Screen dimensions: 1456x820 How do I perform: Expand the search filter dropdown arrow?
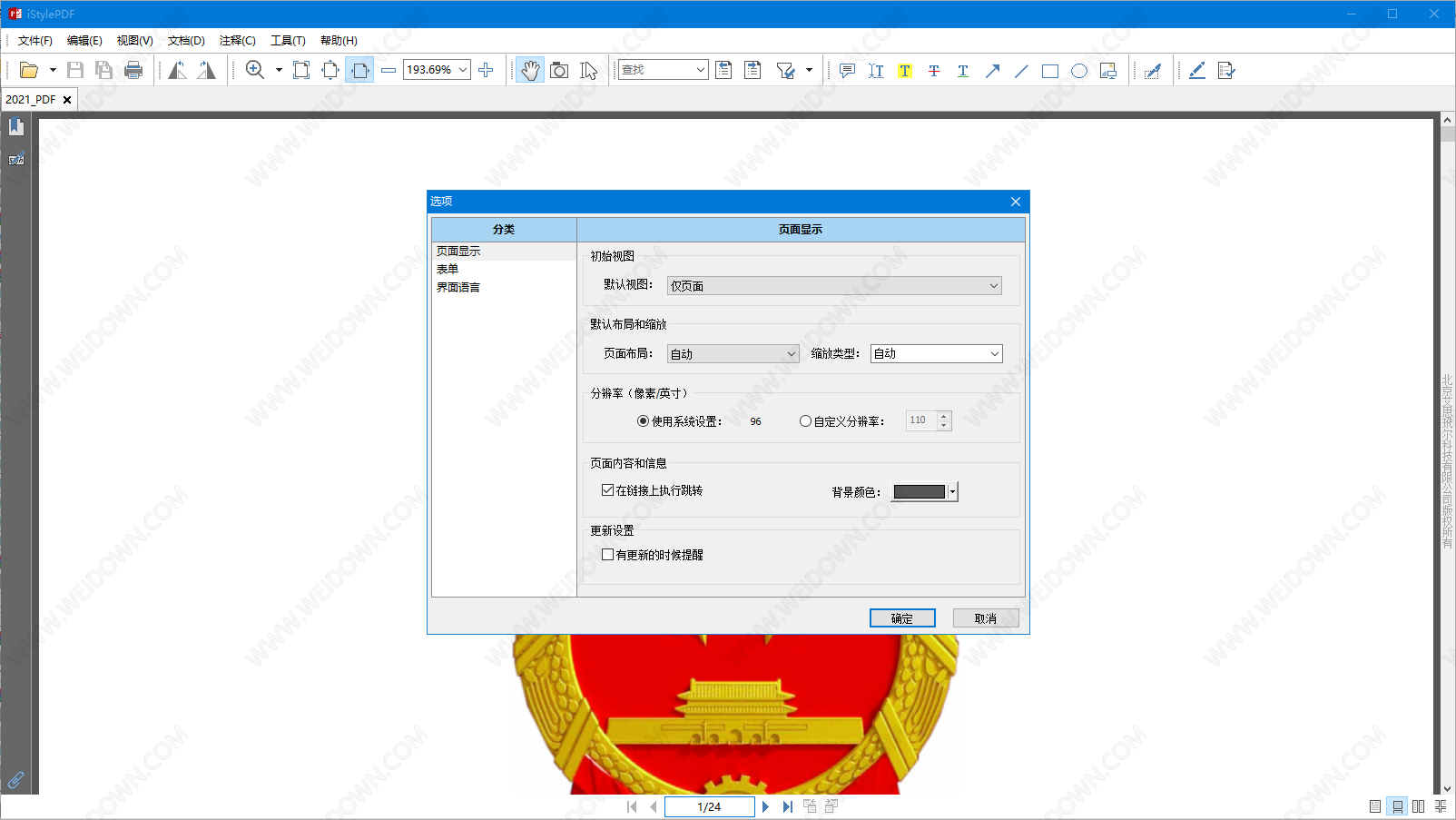point(809,70)
